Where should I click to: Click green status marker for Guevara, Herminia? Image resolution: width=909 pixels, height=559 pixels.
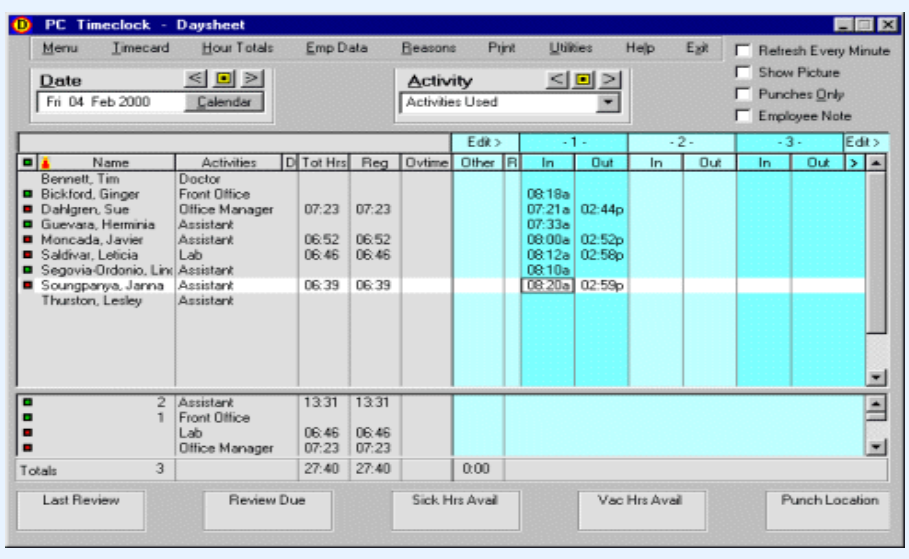pos(27,224)
